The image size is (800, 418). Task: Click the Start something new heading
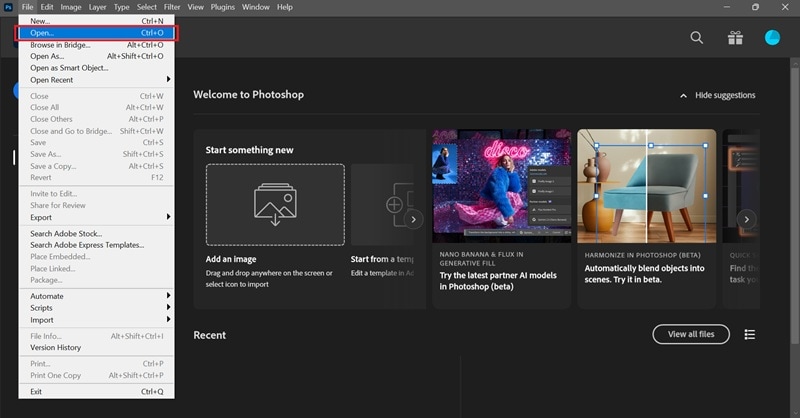tap(249, 150)
